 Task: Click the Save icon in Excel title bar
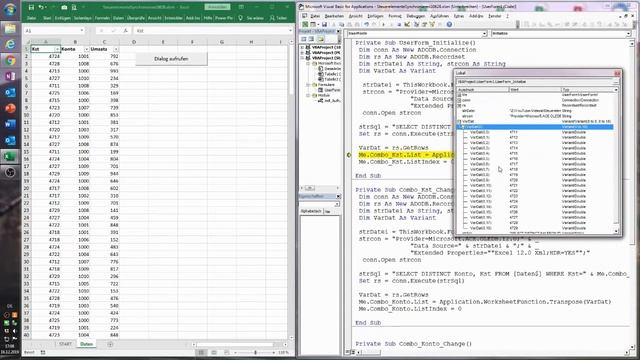pos(31,7)
